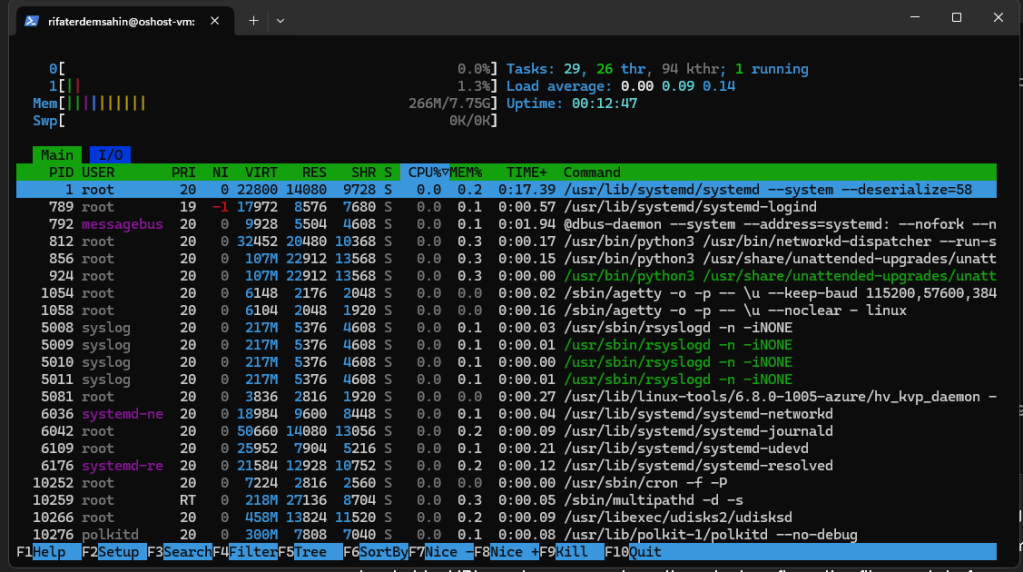Viewport: 1023px width, 572px height.
Task: Sort by the PRI column header
Action: coord(183,173)
